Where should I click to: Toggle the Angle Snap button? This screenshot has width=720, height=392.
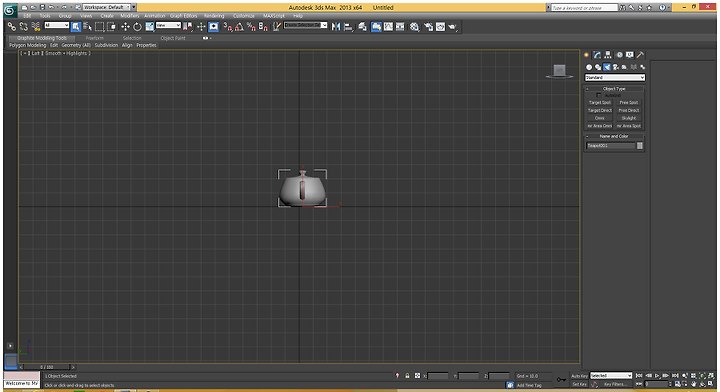click(239, 27)
